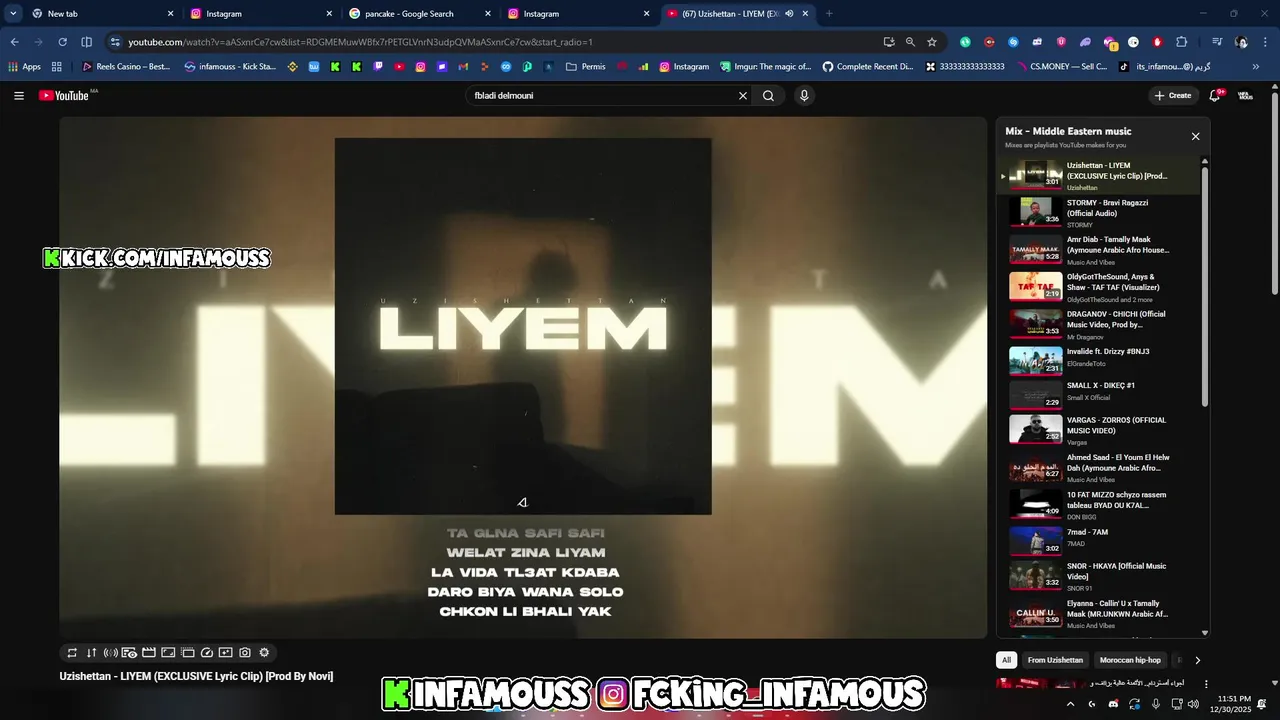Select the From Uzishettan chip
This screenshot has width=1280, height=720.
point(1055,660)
